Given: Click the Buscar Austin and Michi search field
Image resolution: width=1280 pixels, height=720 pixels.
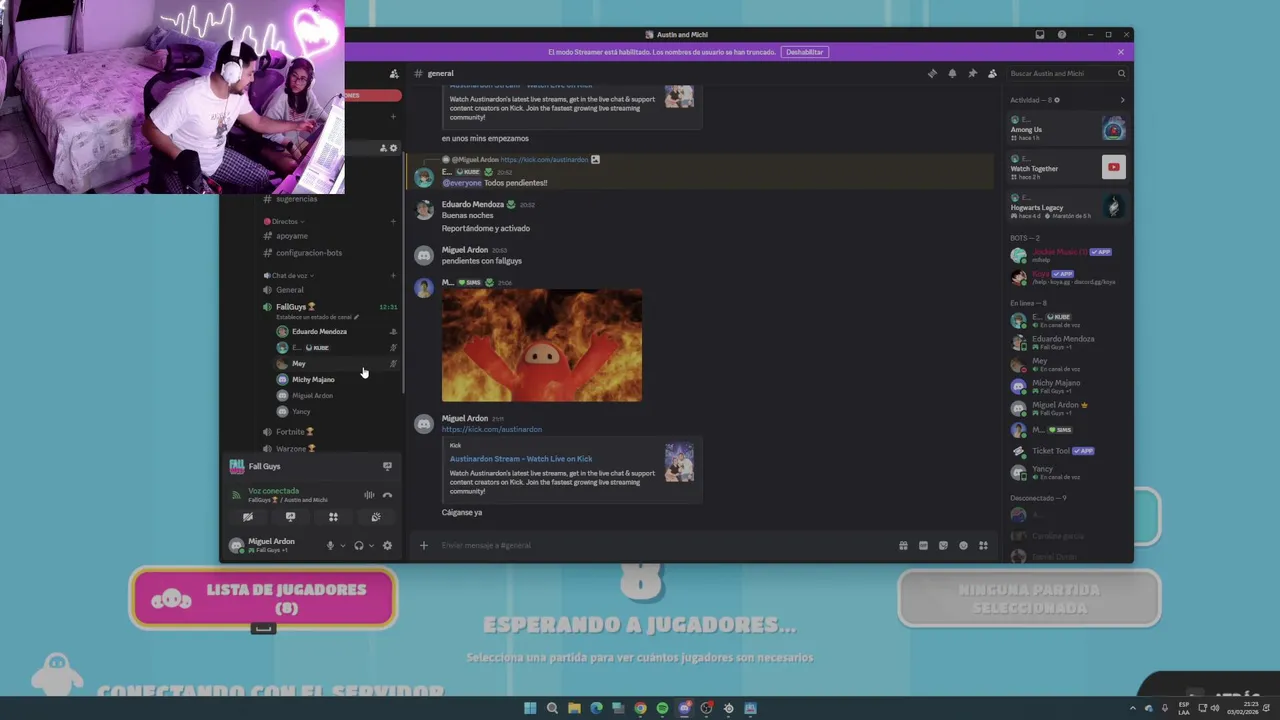Looking at the screenshot, I should 1067,73.
